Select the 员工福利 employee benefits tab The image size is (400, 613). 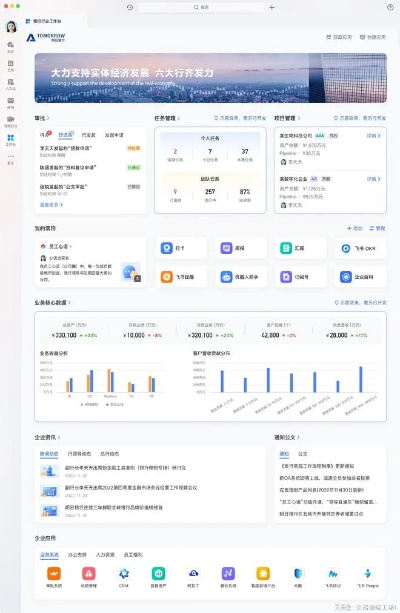point(133,555)
